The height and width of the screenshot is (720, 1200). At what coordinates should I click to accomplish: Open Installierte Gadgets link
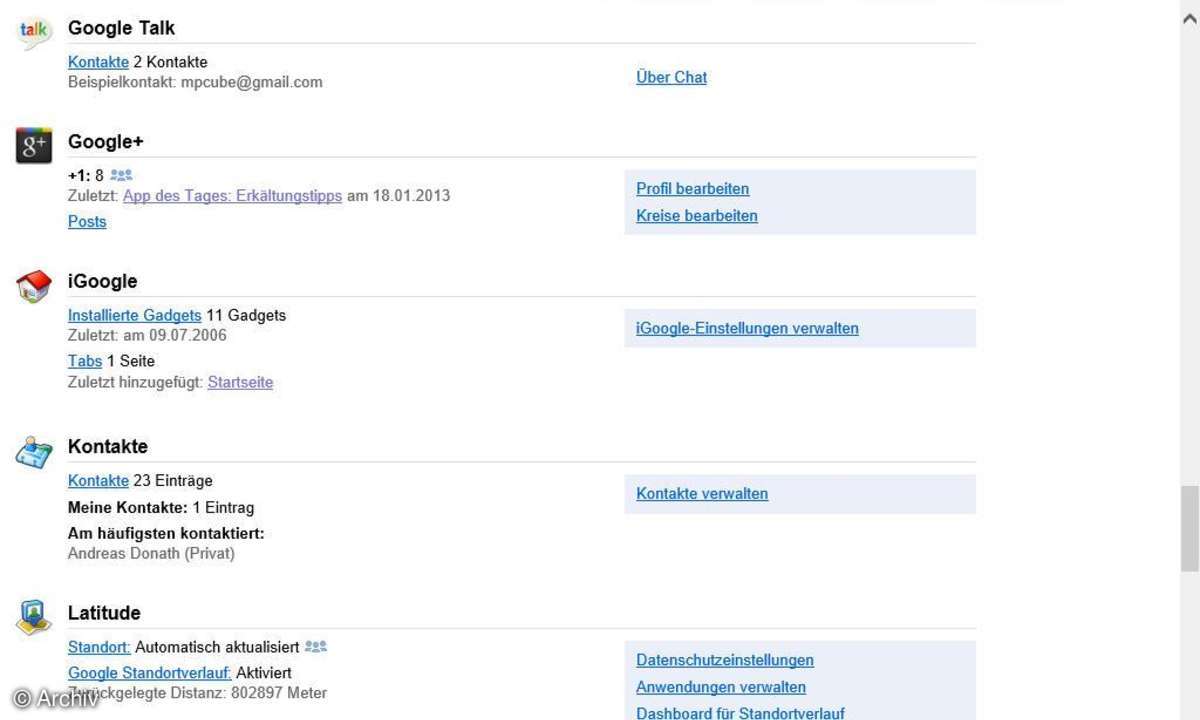(134, 315)
